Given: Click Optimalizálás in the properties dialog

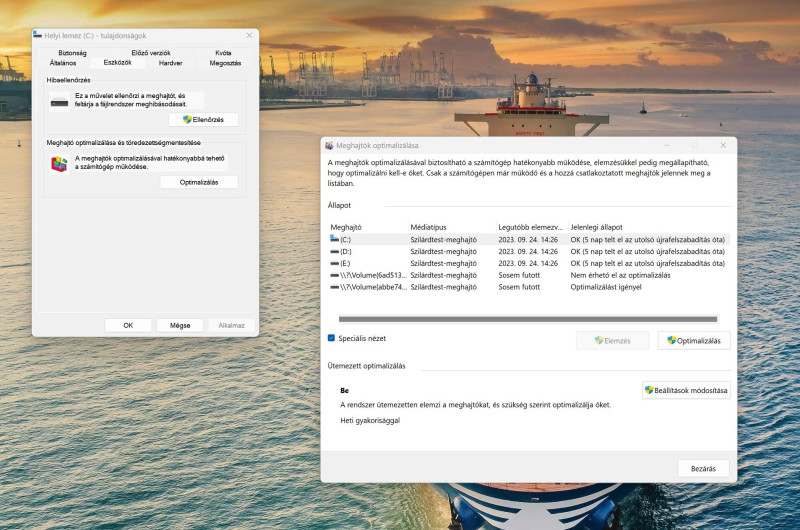Looking at the screenshot, I should [199, 182].
